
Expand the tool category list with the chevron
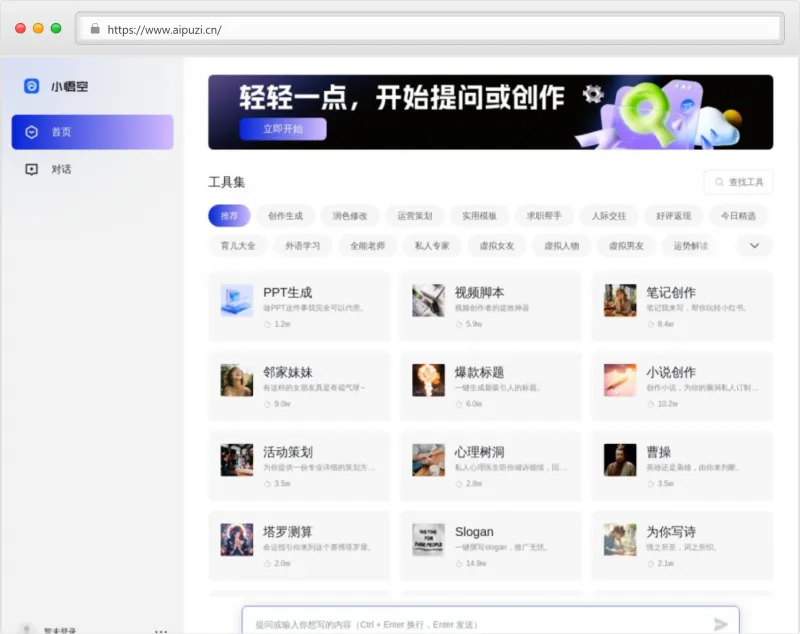point(754,245)
